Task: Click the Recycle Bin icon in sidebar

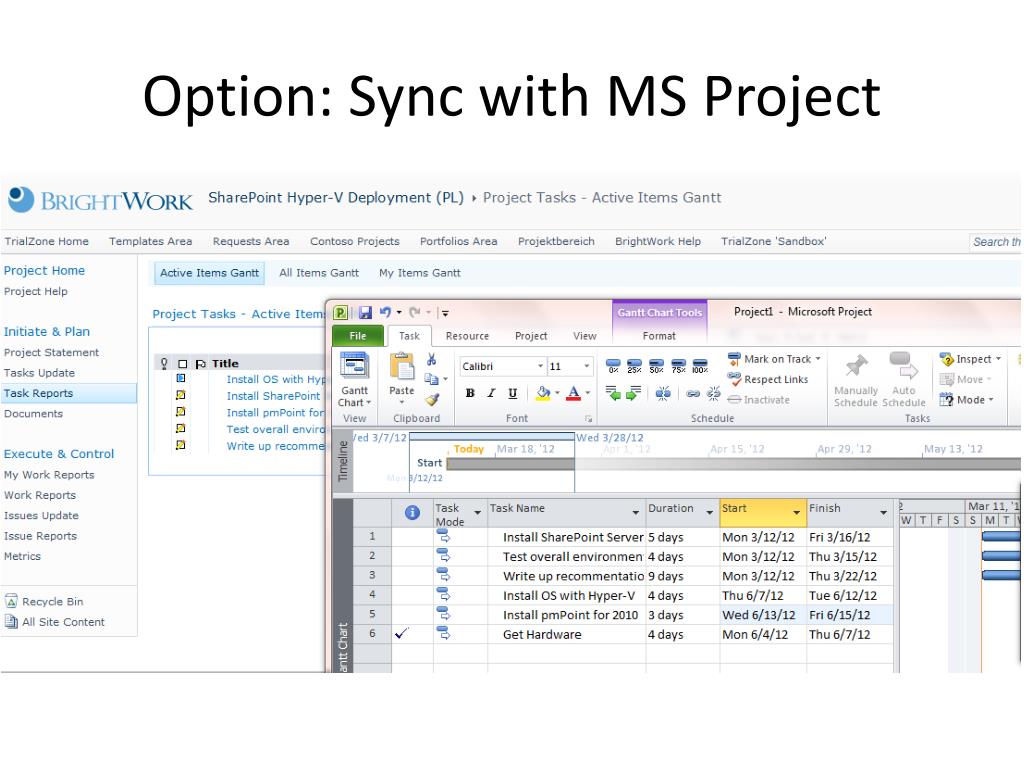Action: click(11, 601)
